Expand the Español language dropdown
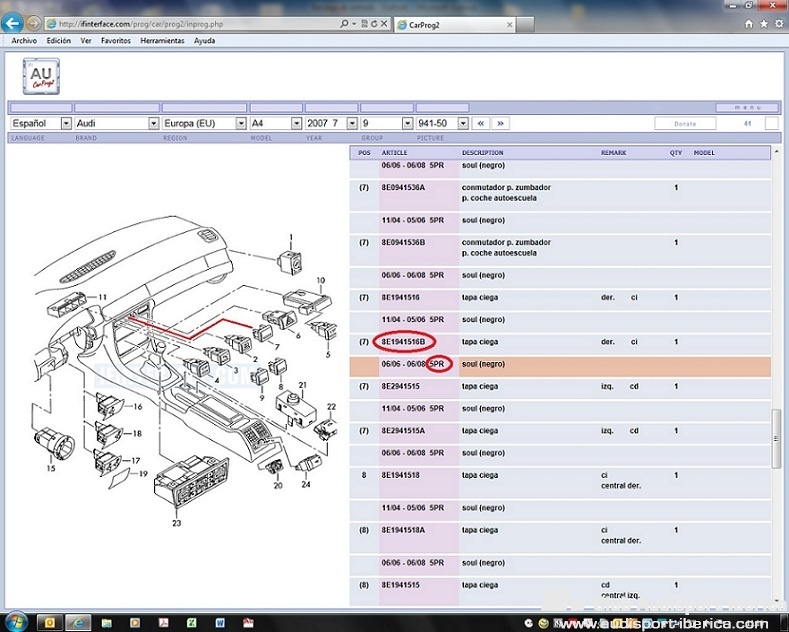 66,123
